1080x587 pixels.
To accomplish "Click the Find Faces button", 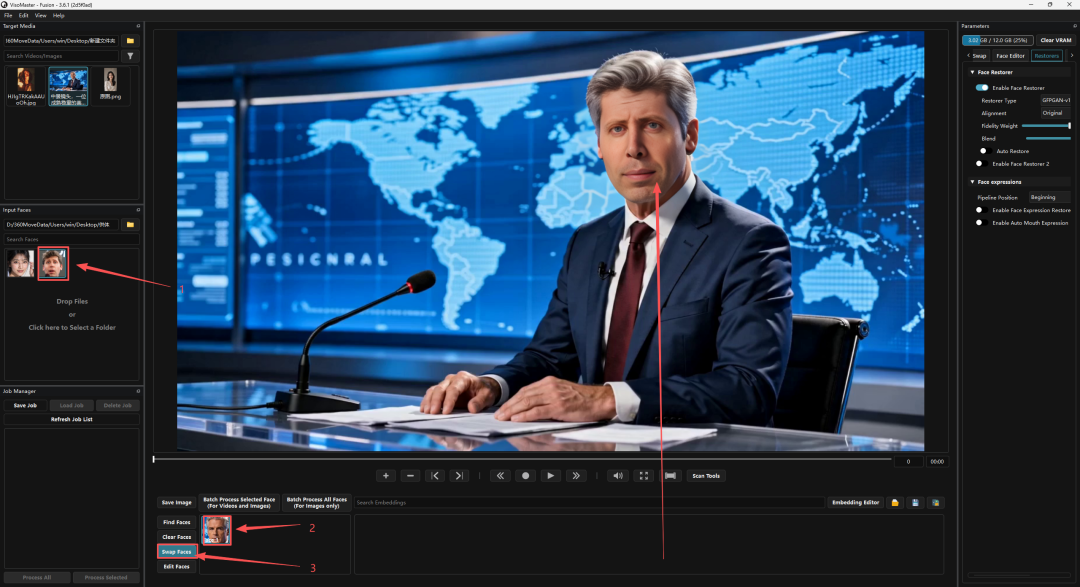I will point(176,522).
